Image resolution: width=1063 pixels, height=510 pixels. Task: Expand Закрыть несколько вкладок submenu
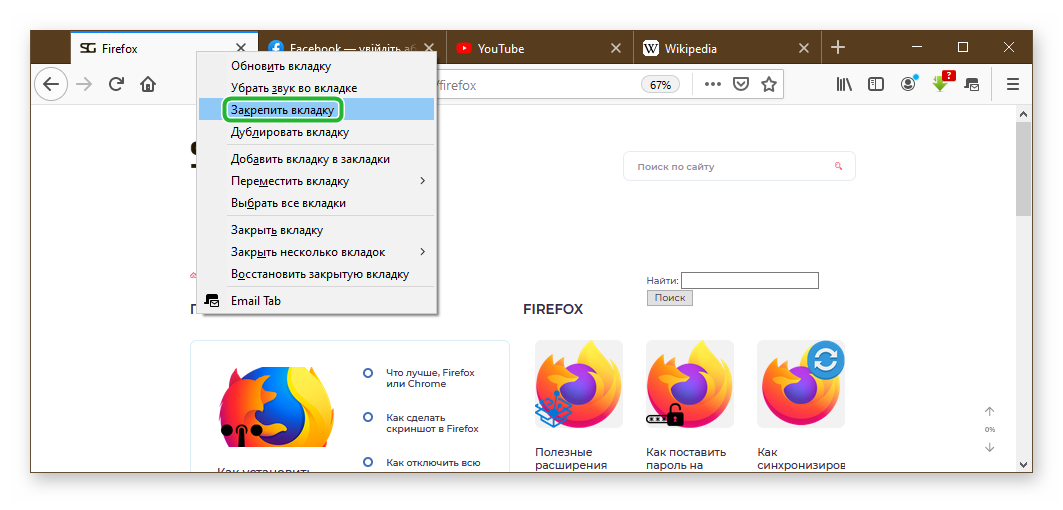coord(317,252)
